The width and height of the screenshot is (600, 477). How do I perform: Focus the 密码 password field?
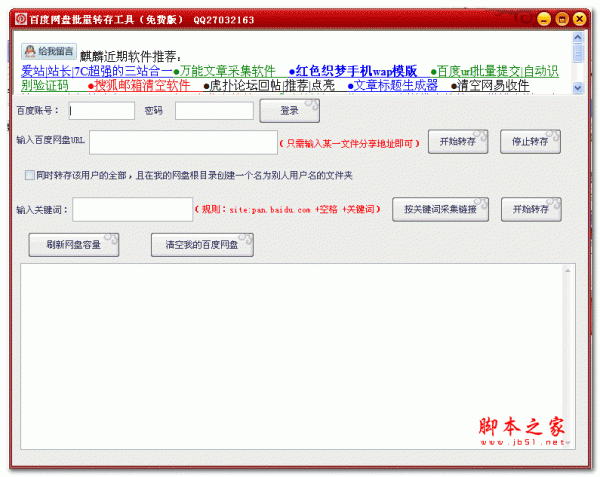(214, 111)
